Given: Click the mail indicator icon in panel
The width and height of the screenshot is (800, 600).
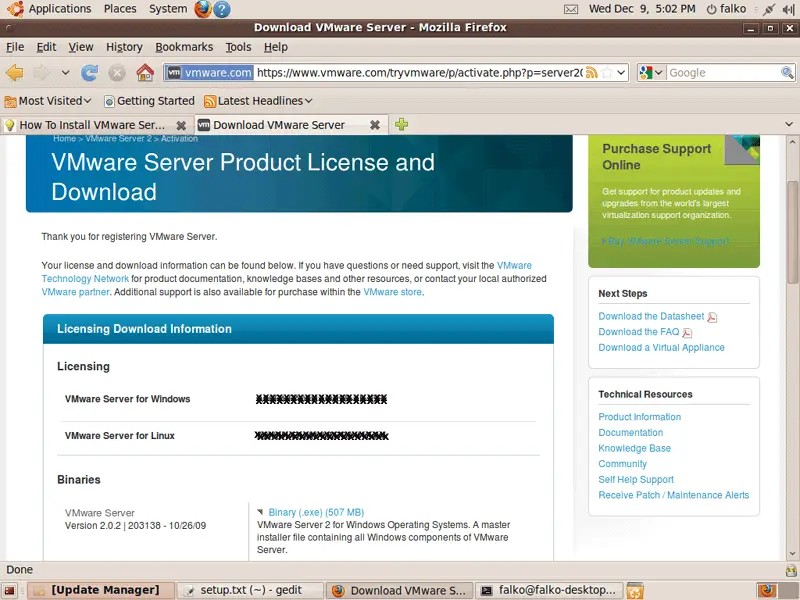Looking at the screenshot, I should (571, 9).
